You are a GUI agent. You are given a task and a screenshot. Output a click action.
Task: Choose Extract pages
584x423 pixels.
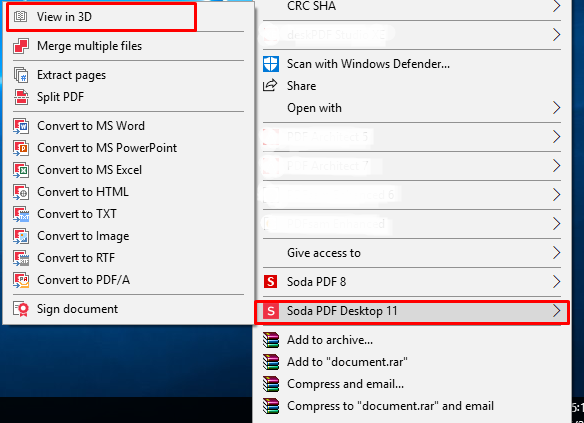click(x=128, y=75)
